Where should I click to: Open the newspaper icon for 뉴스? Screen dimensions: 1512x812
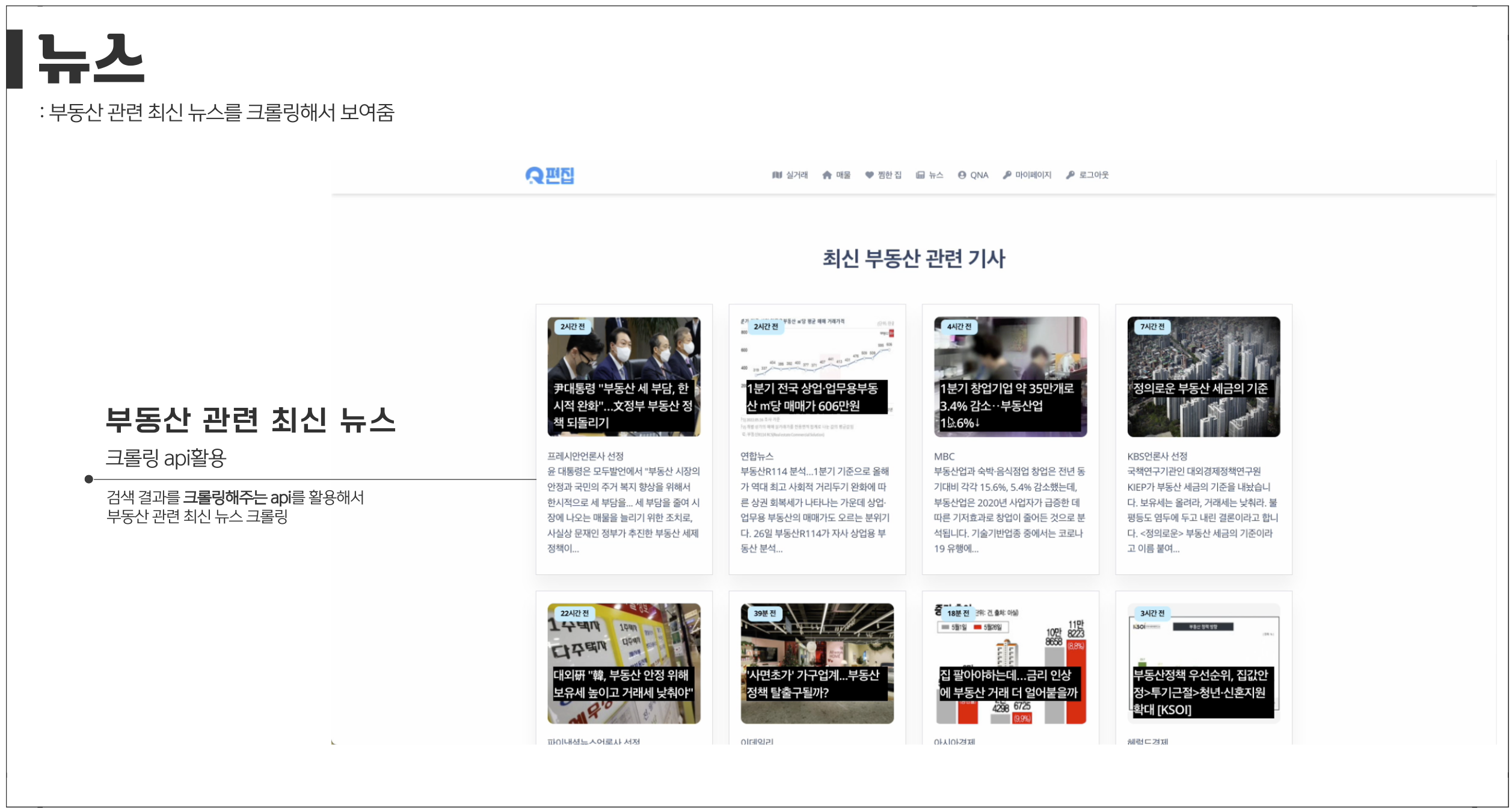click(x=920, y=175)
